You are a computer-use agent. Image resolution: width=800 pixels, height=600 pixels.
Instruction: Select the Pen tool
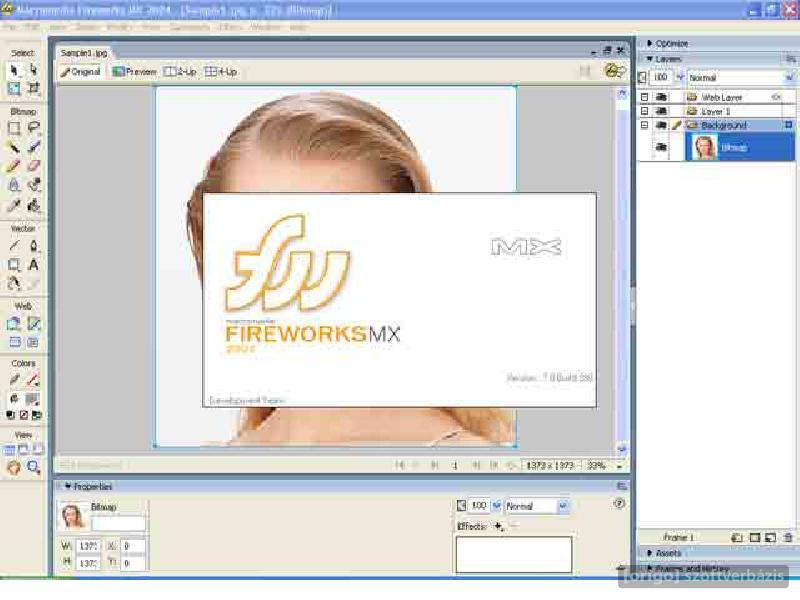pyautogui.click(x=33, y=246)
